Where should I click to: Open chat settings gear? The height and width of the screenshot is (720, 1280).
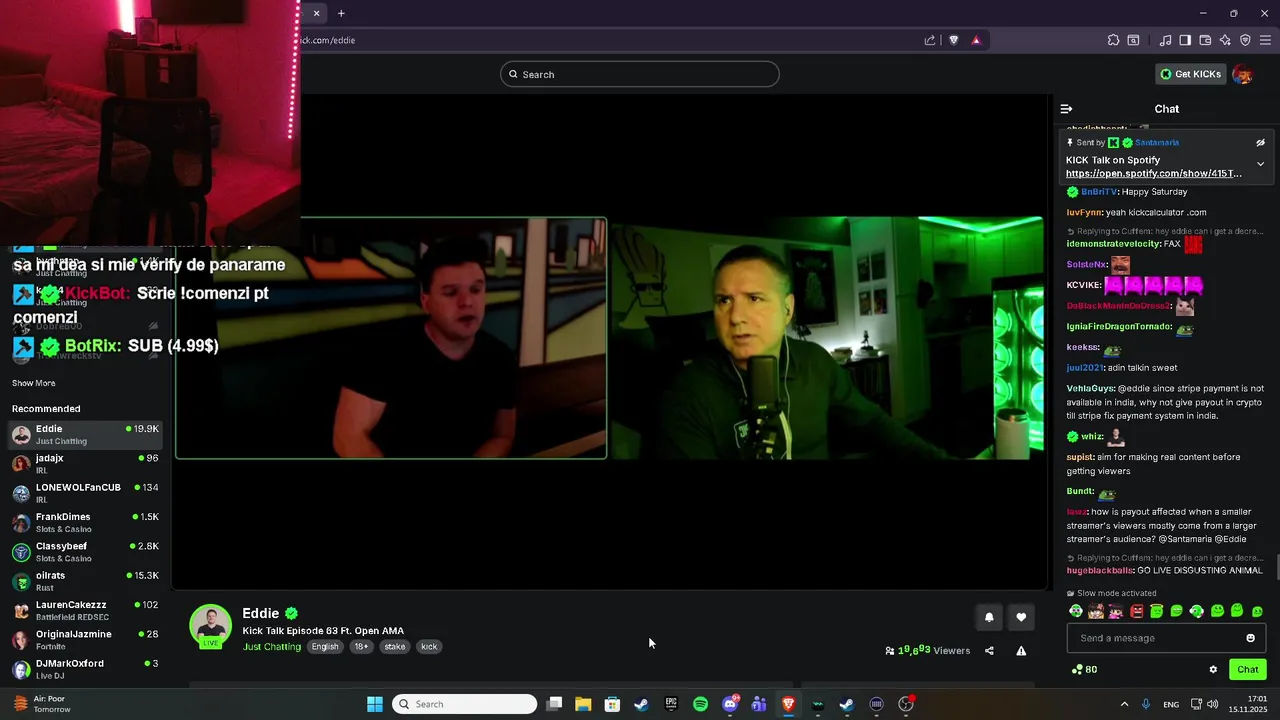tap(1213, 670)
